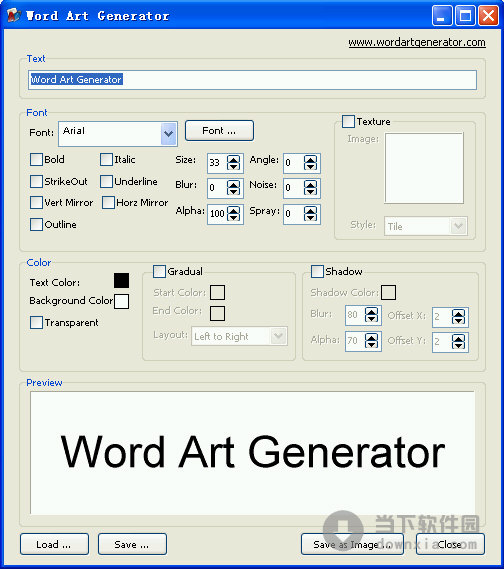Decrease the Angle spinner value
This screenshot has height=569, width=504.
(x=310, y=166)
